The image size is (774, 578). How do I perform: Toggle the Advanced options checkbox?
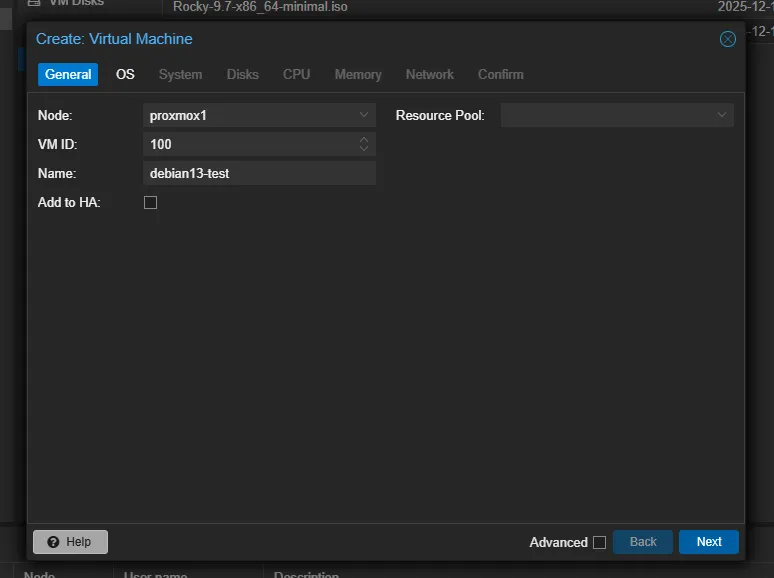click(599, 542)
